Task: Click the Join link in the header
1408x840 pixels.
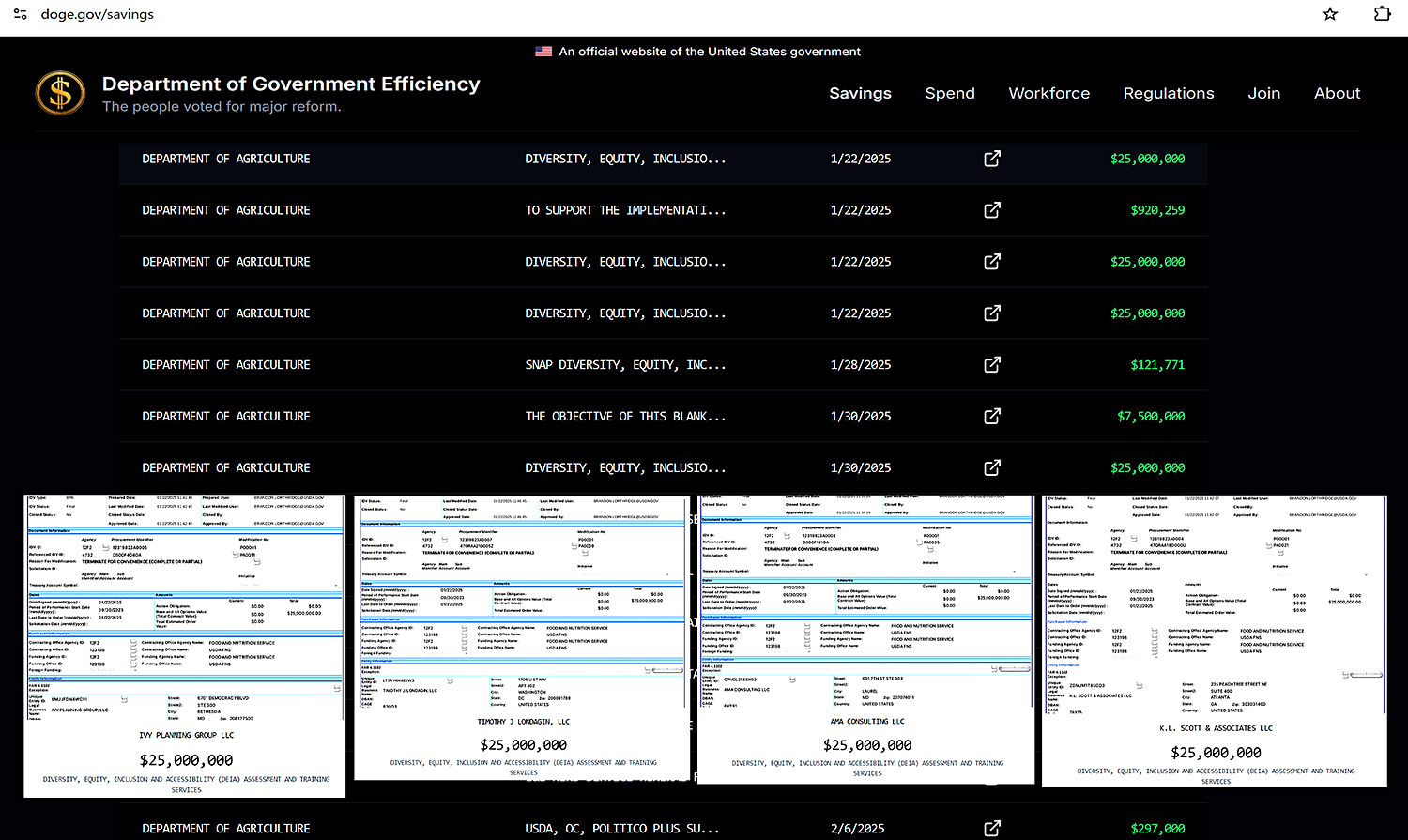Action: tap(1263, 94)
